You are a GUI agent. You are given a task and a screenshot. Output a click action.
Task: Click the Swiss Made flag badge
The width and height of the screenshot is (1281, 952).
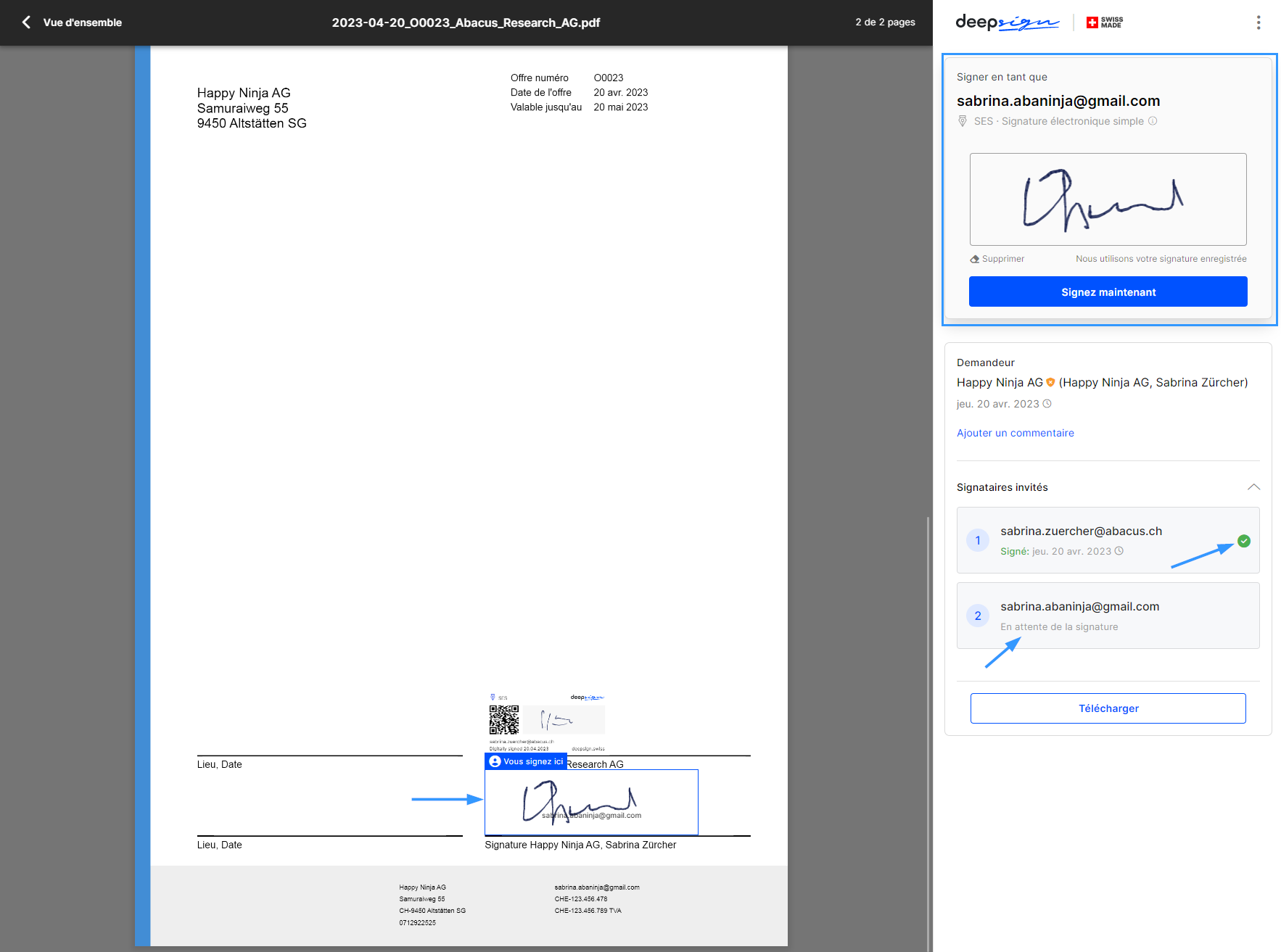pyautogui.click(x=1104, y=22)
